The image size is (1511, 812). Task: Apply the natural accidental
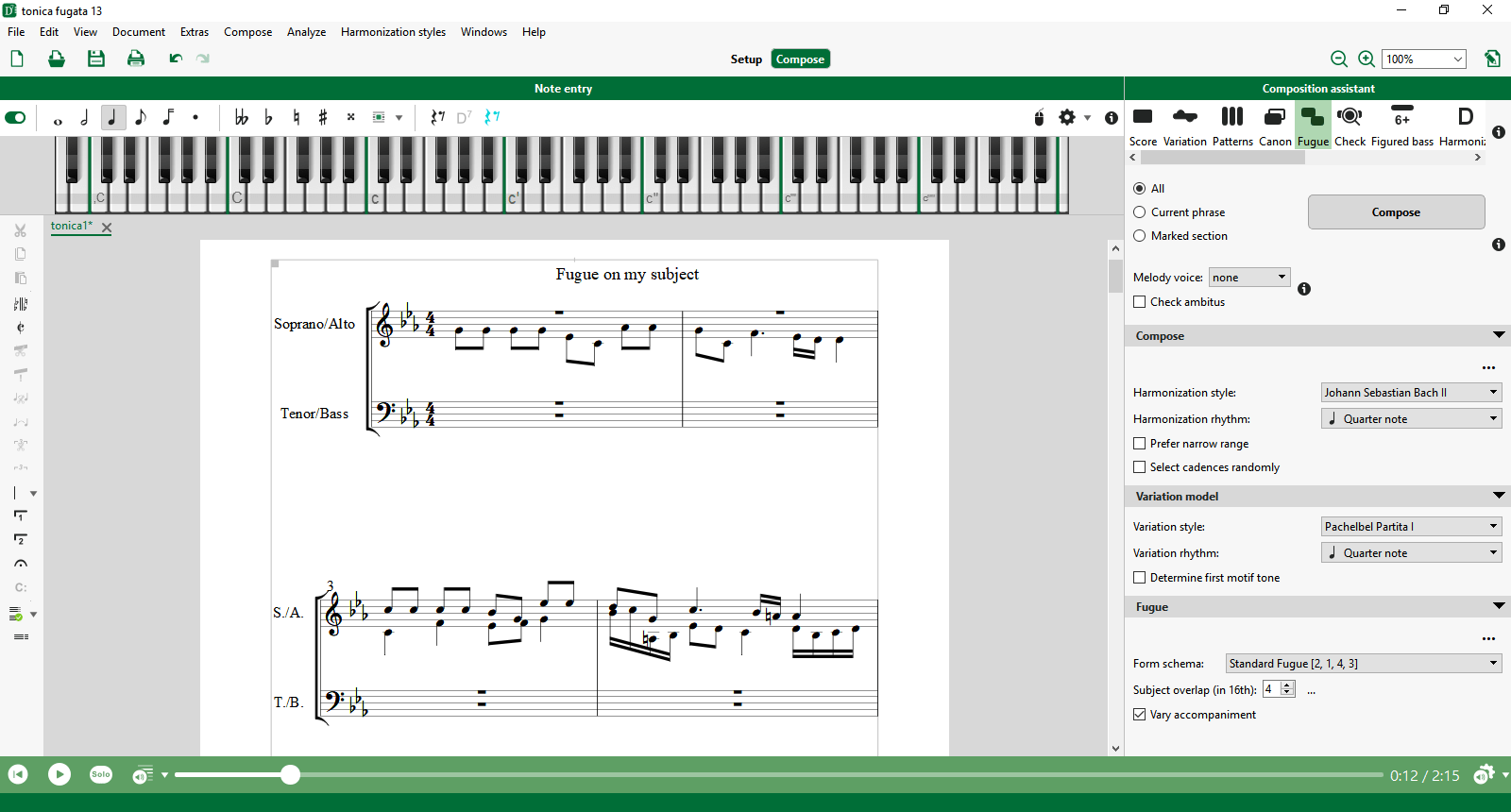tap(297, 118)
